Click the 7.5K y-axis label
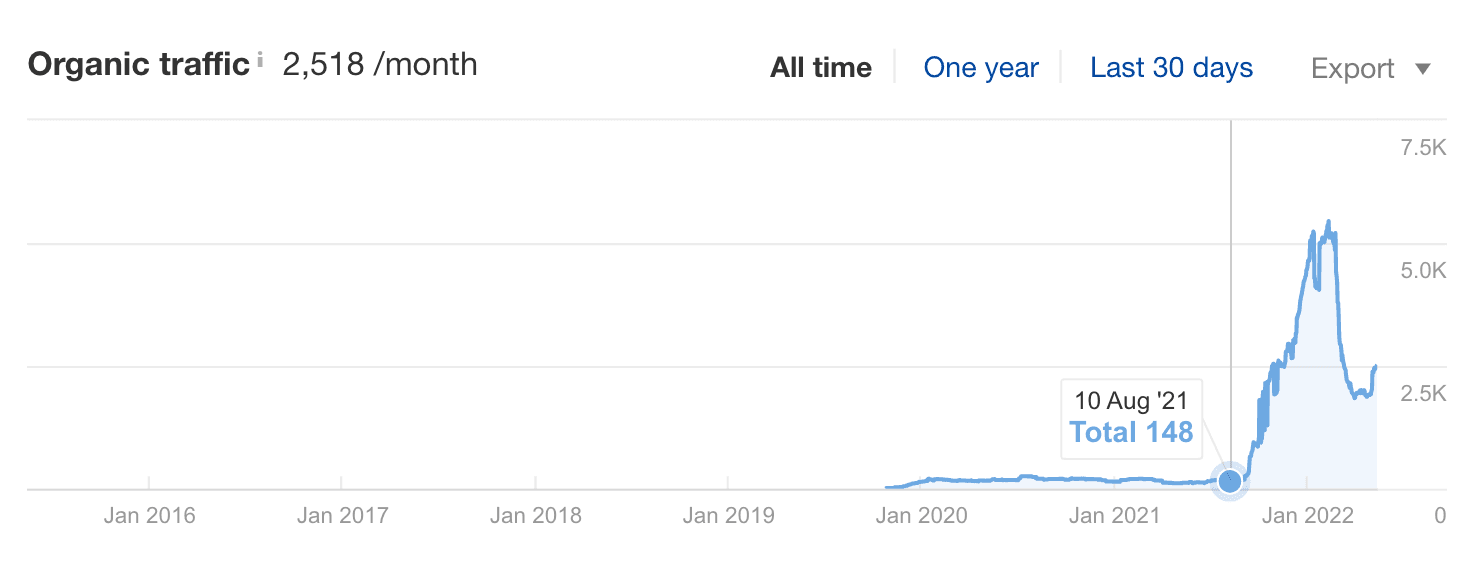 [x=1421, y=148]
